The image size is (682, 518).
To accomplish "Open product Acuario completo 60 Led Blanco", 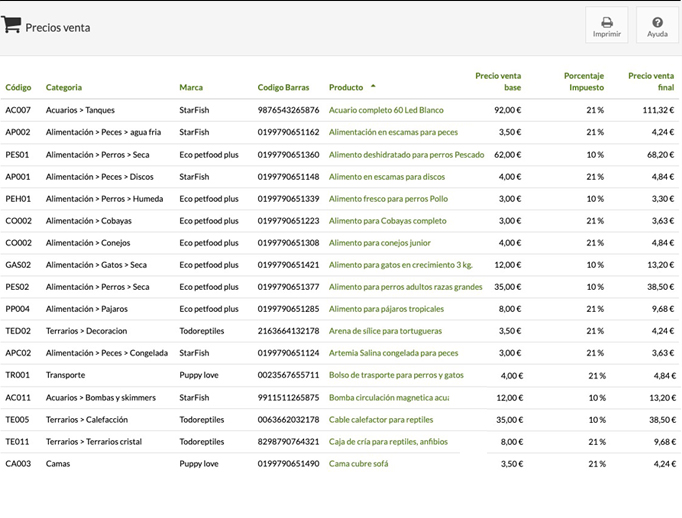I will [x=386, y=110].
